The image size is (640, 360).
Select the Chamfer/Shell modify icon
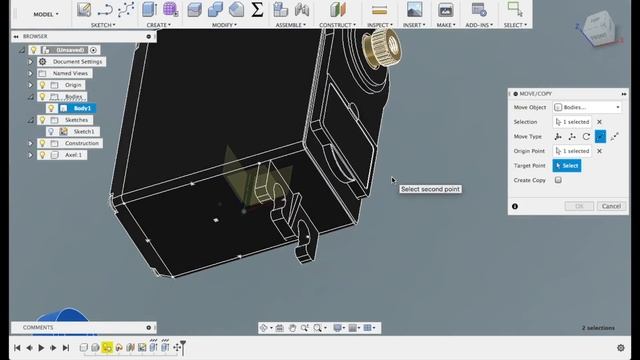236,10
